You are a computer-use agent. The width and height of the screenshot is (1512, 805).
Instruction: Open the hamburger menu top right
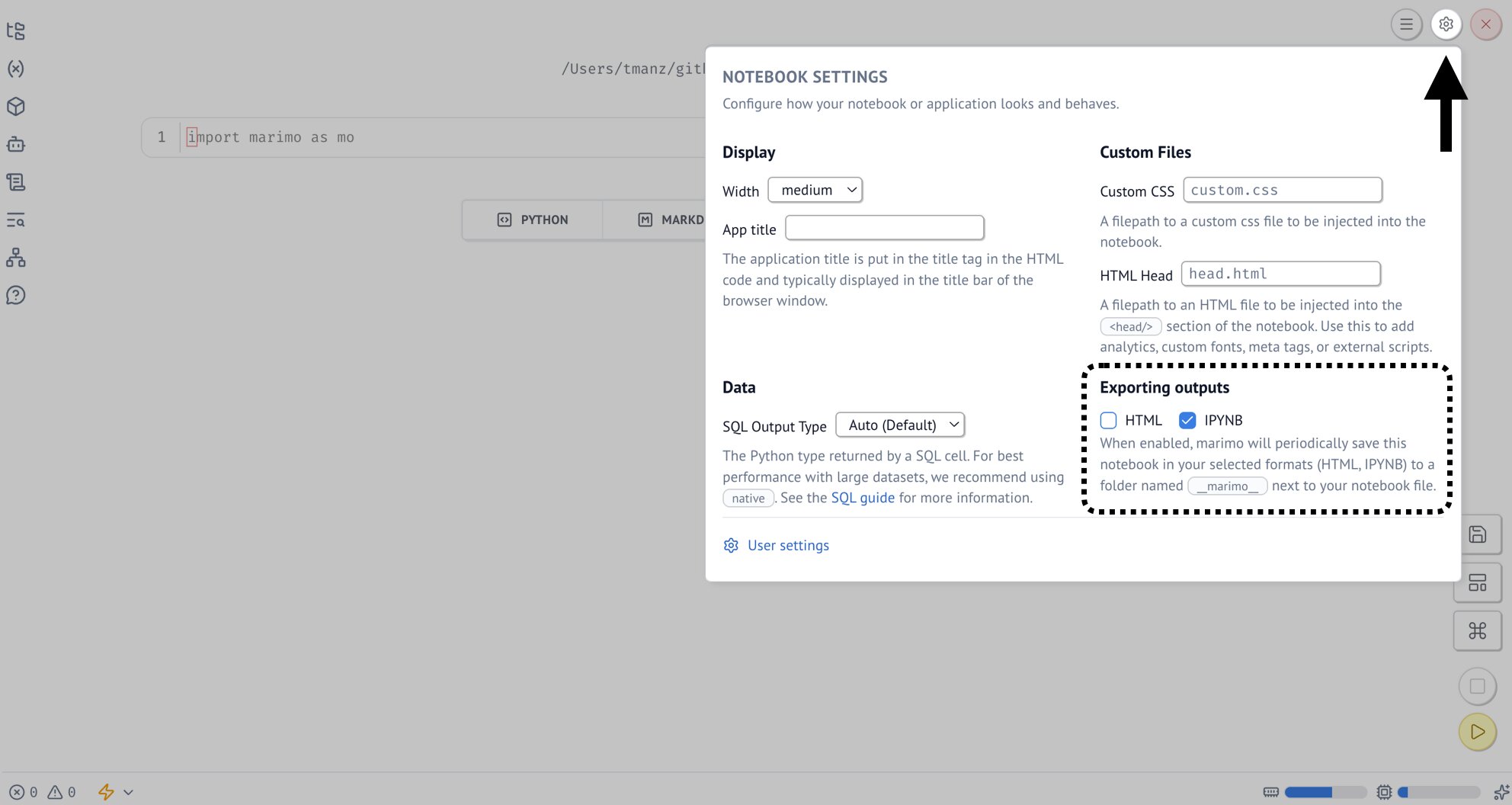(1406, 24)
